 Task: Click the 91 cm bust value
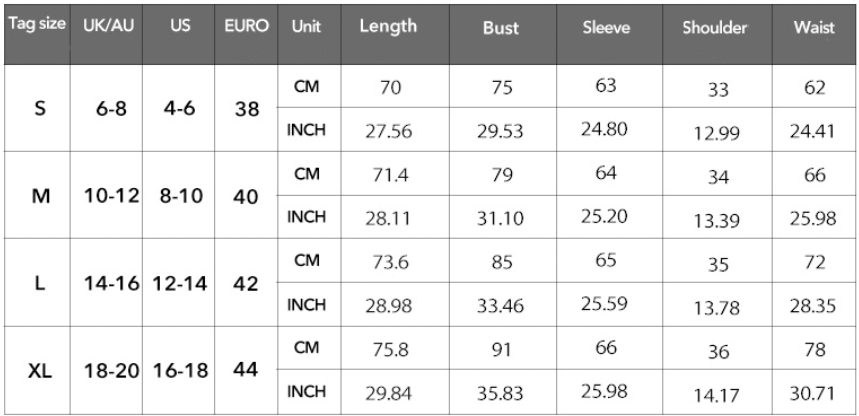tap(500, 349)
